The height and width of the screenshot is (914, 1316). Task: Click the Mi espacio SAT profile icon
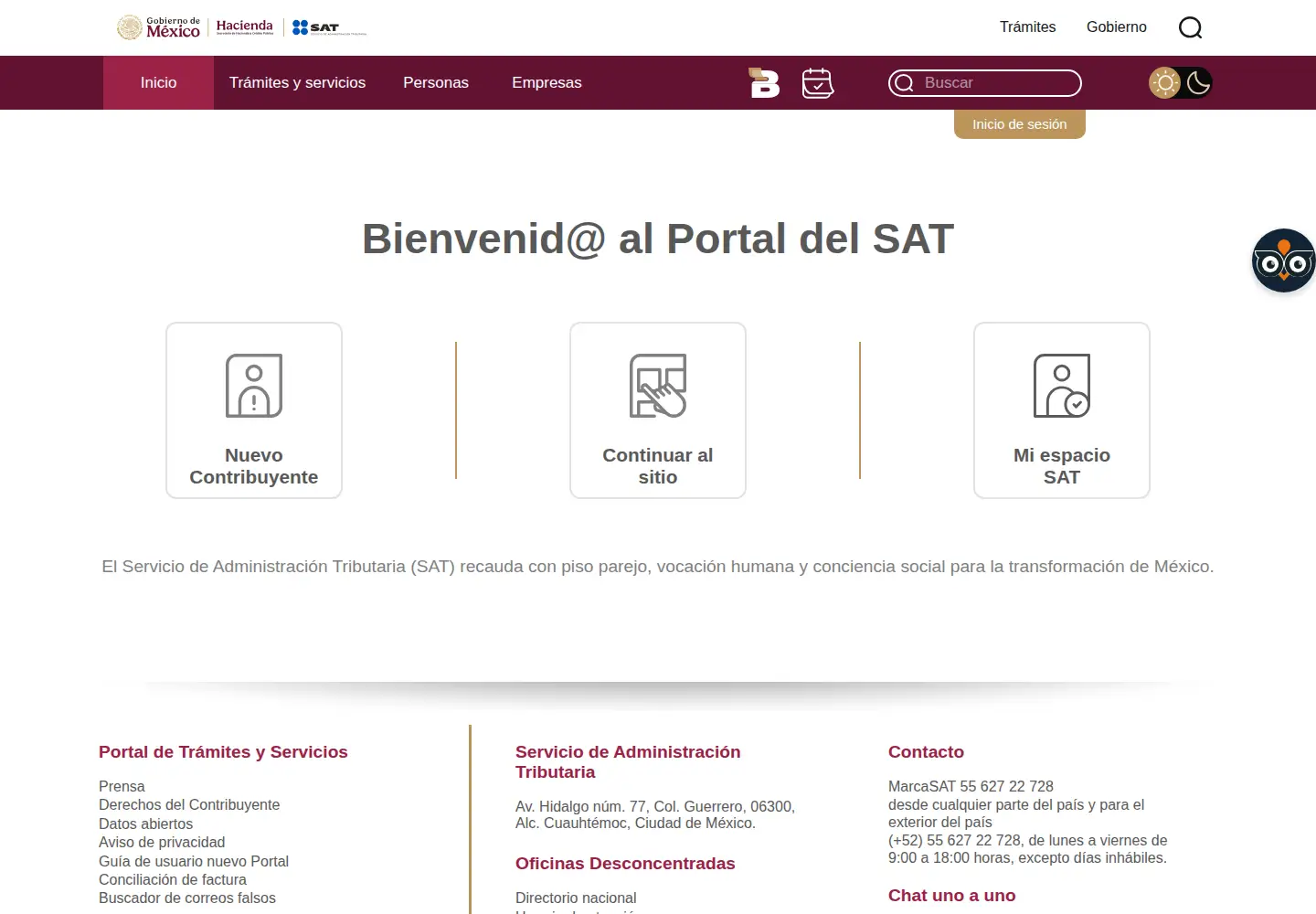(x=1062, y=386)
